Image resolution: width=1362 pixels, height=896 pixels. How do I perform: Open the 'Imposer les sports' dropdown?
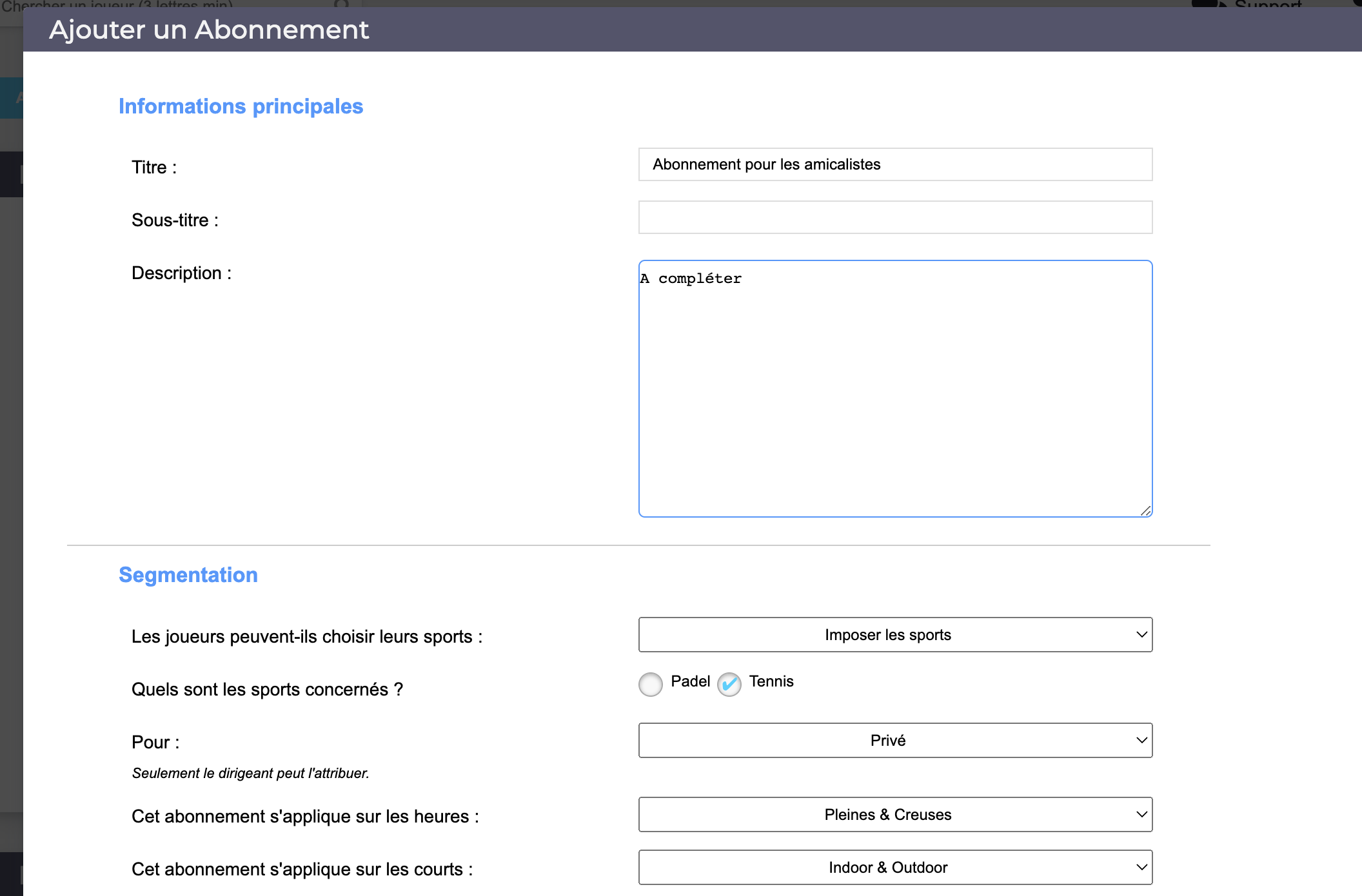pos(895,635)
